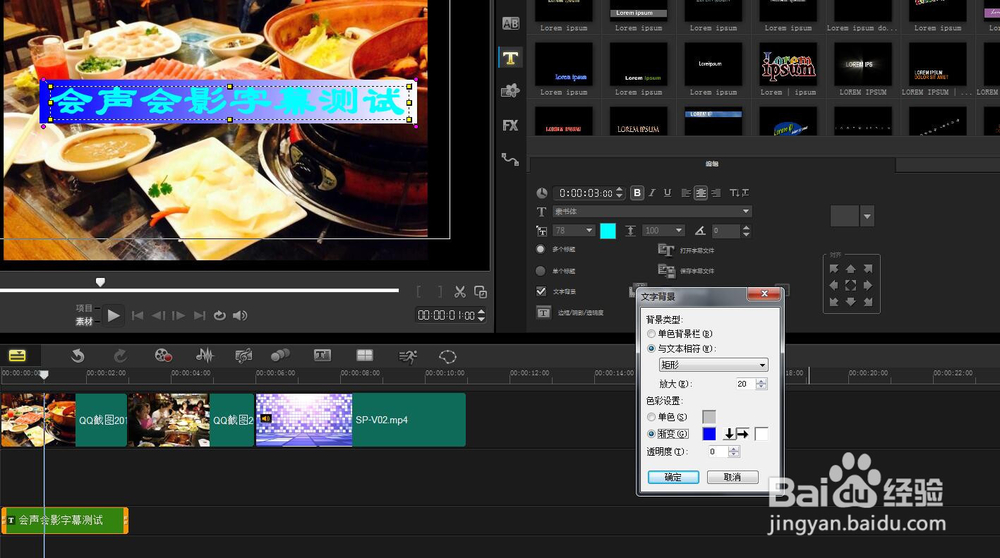Align text center

point(701,193)
